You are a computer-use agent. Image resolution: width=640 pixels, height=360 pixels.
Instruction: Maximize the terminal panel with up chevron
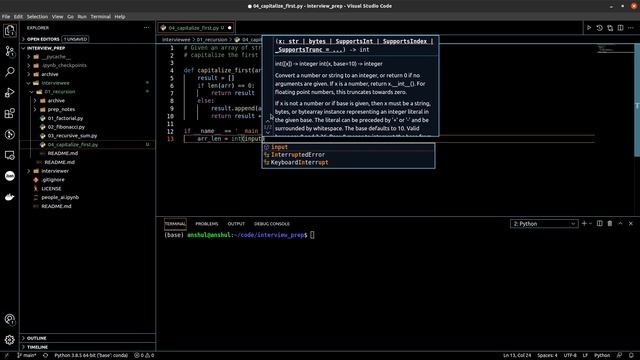(620, 224)
